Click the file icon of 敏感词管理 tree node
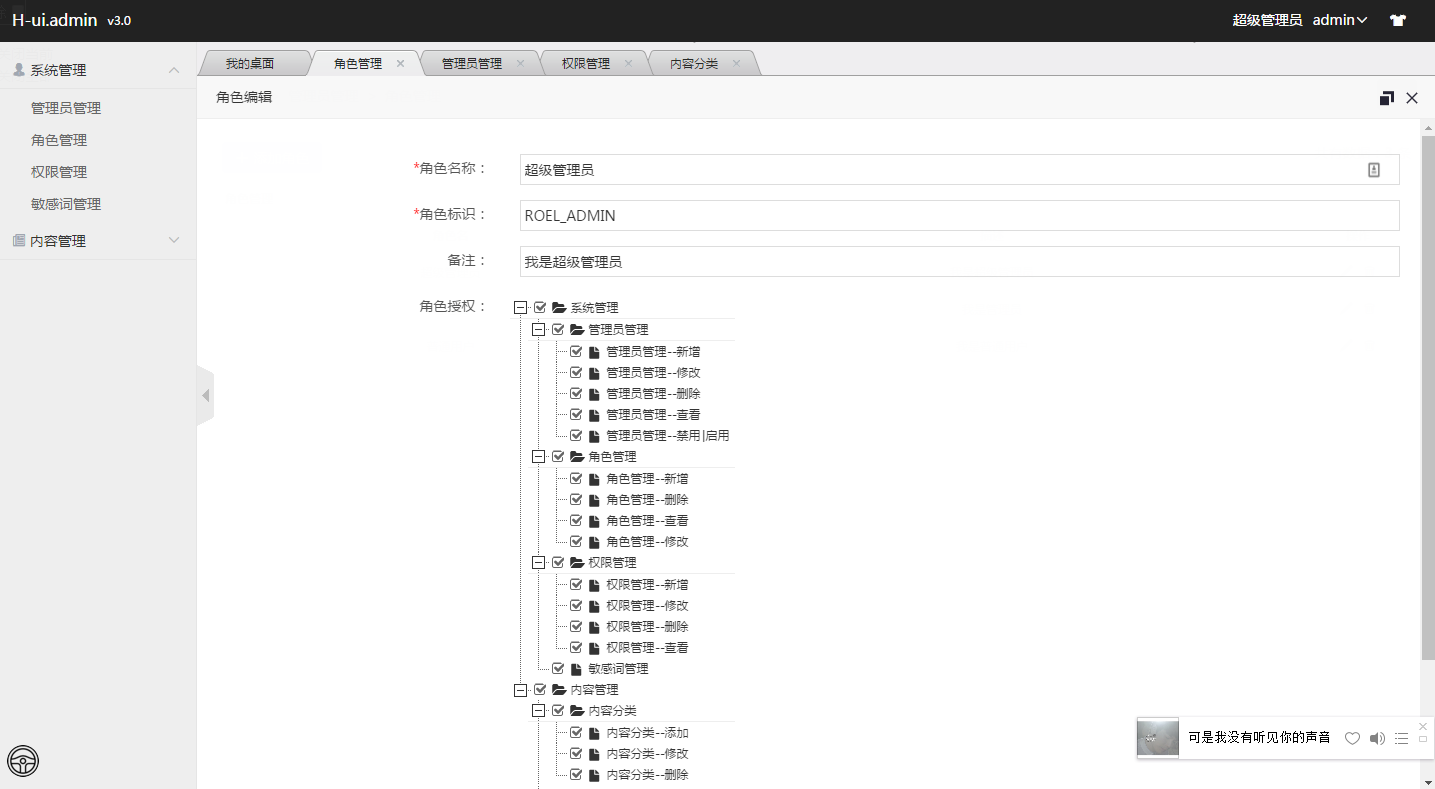The height and width of the screenshot is (789, 1435). click(576, 669)
